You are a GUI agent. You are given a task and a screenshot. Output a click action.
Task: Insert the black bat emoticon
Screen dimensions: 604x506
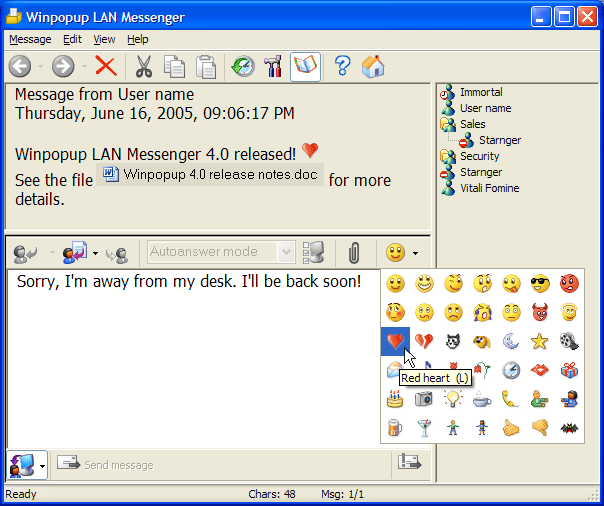[x=569, y=427]
